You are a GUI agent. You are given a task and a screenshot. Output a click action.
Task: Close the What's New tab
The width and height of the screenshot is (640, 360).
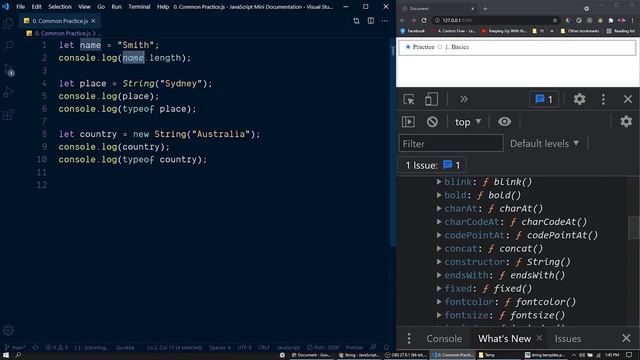[539, 338]
